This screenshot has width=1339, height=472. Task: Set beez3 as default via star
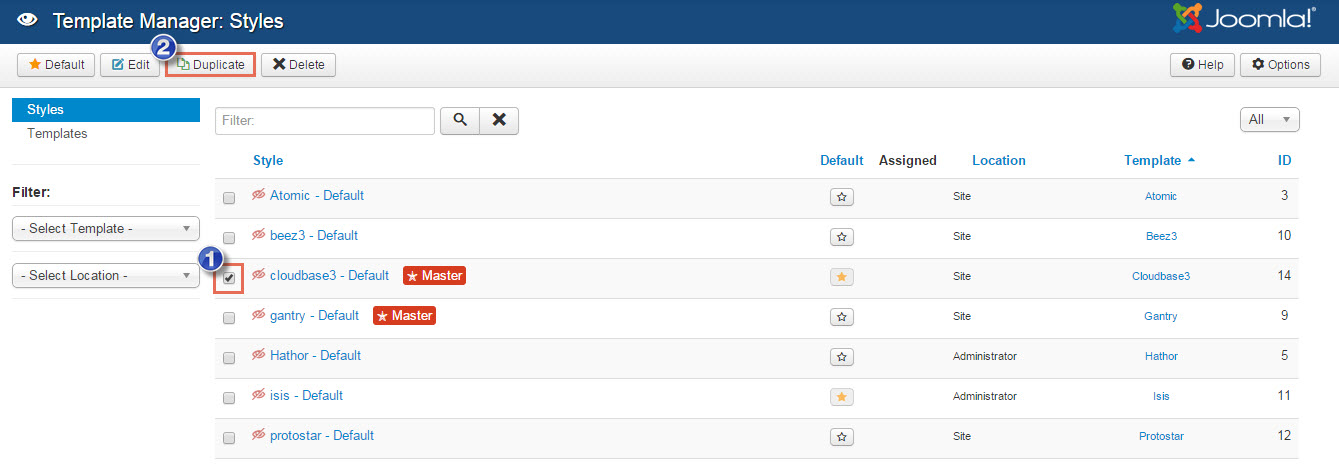pos(842,237)
